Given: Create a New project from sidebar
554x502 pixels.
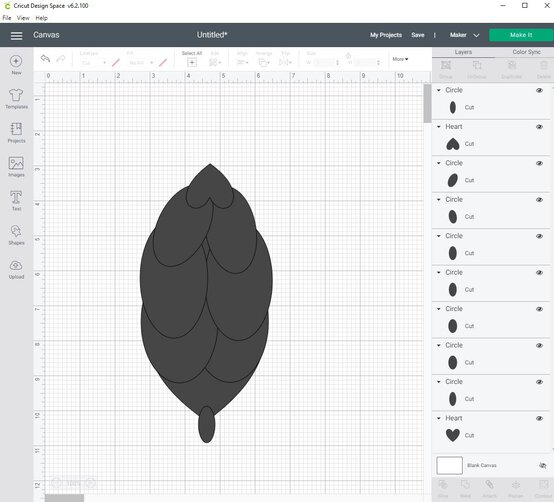Looking at the screenshot, I should pos(16,65).
